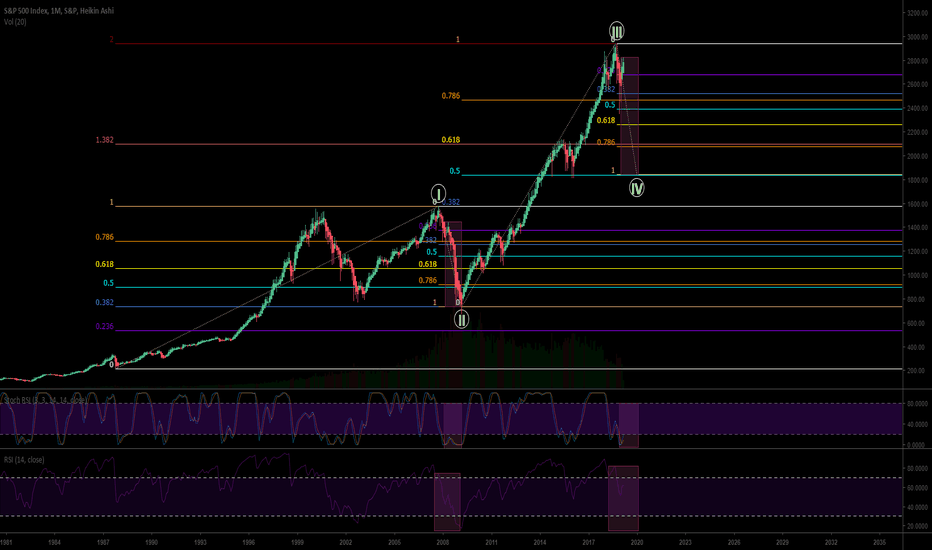Click the 0.0000 Stoch RSI scale label

coord(918,445)
